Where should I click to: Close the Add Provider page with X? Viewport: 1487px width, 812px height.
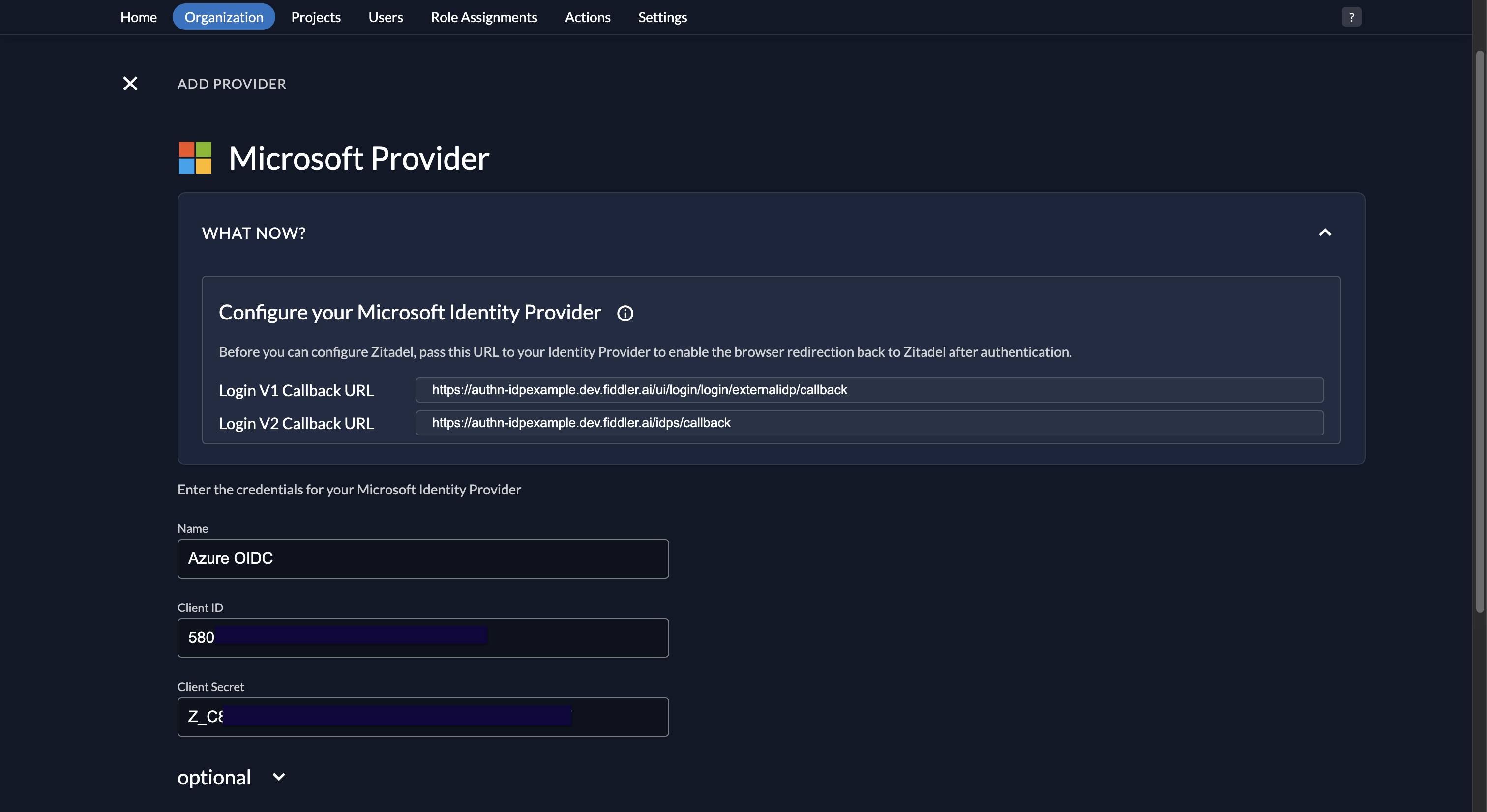coord(130,84)
